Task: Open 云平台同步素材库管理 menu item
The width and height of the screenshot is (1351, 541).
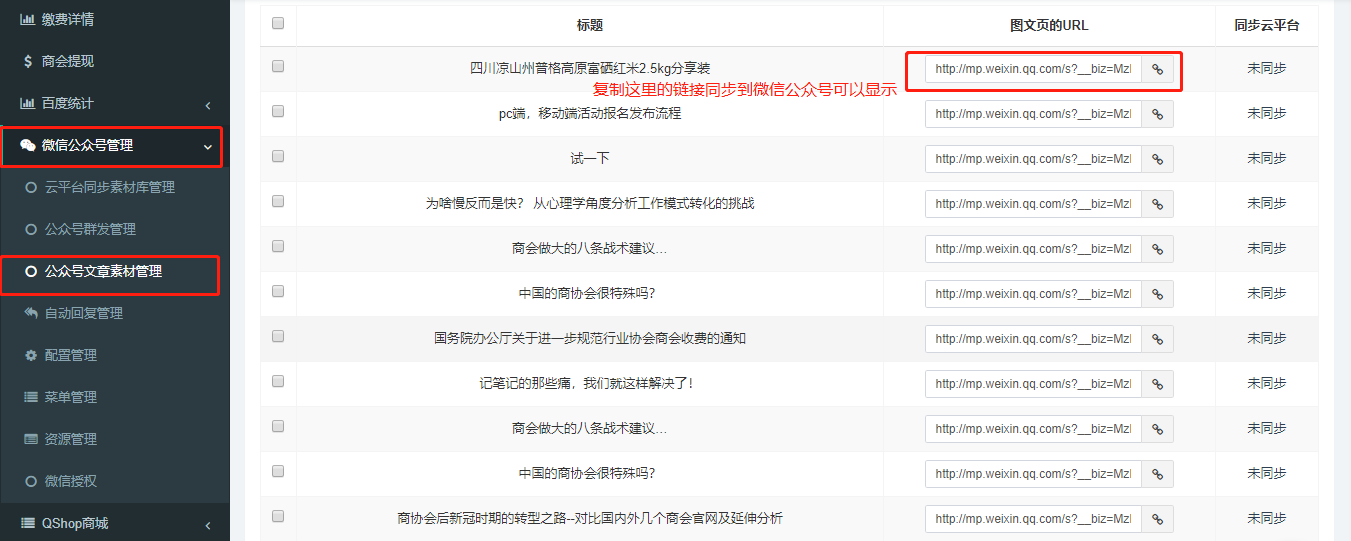Action: (109, 188)
